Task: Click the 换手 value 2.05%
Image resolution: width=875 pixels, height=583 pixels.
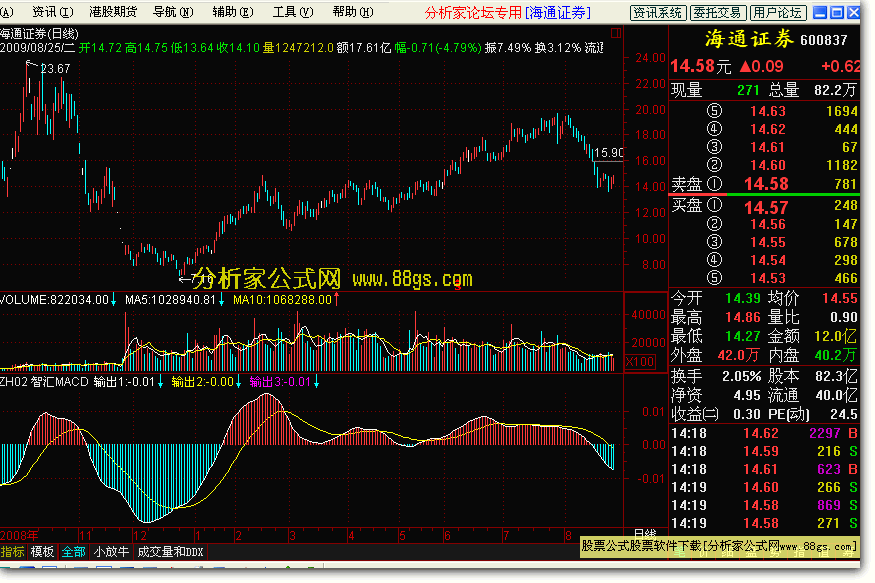Action: pyautogui.click(x=742, y=377)
